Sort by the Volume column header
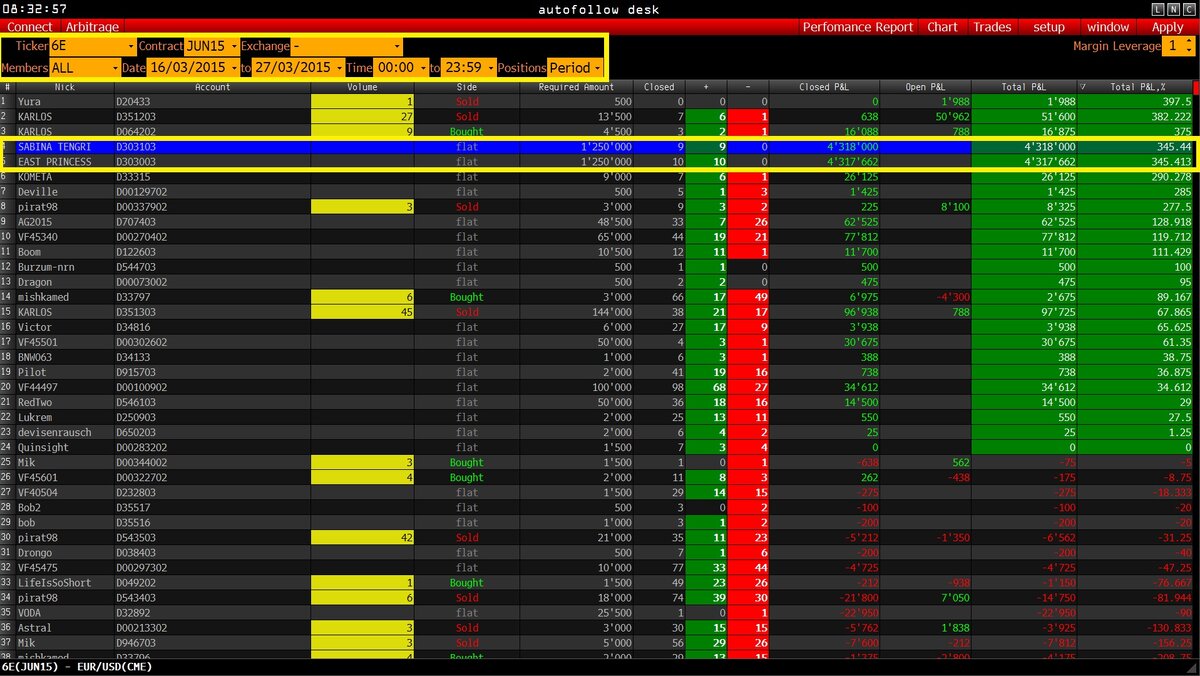Viewport: 1200px width, 676px height. (363, 87)
